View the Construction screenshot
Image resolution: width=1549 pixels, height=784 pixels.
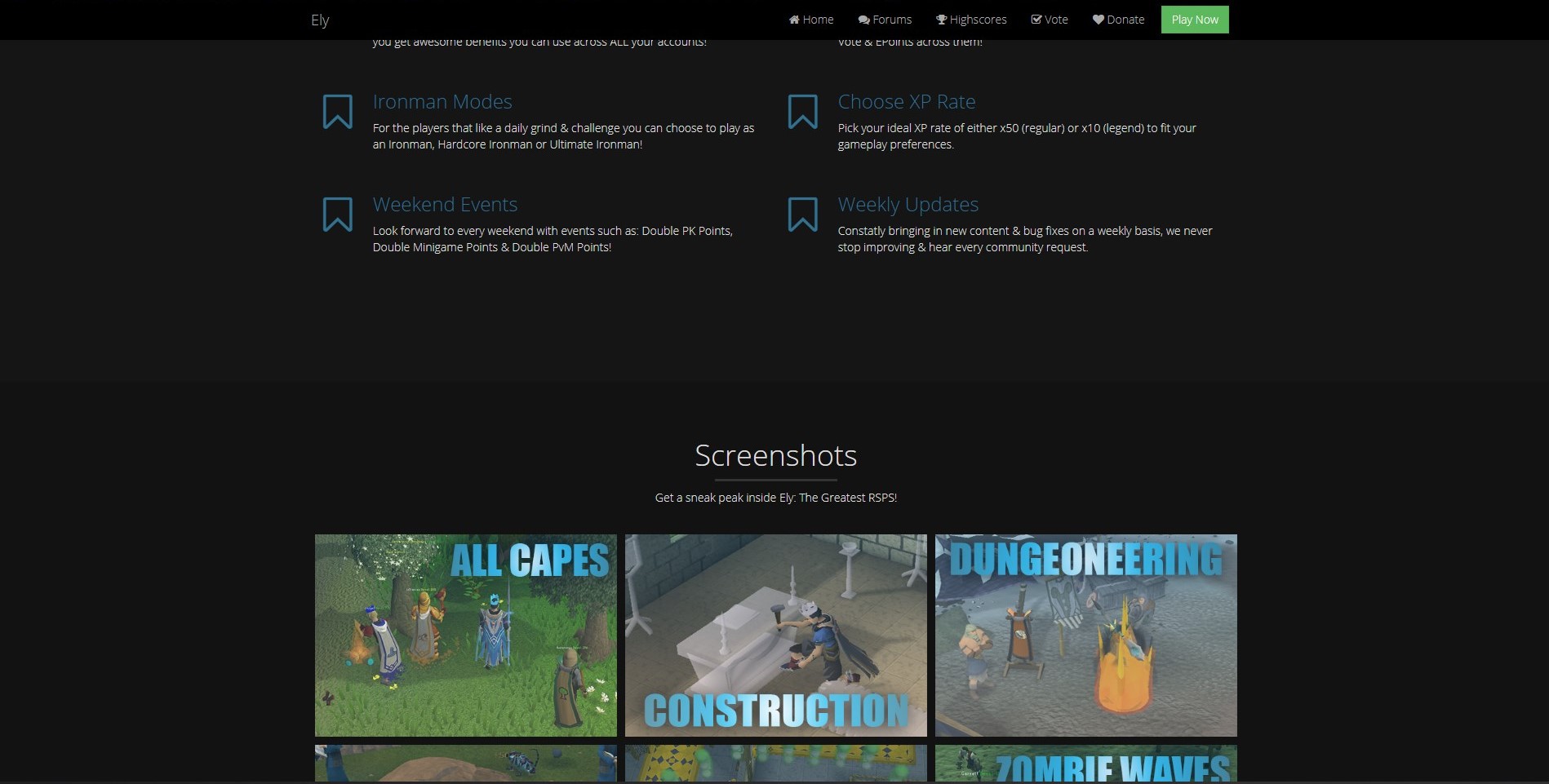point(775,635)
